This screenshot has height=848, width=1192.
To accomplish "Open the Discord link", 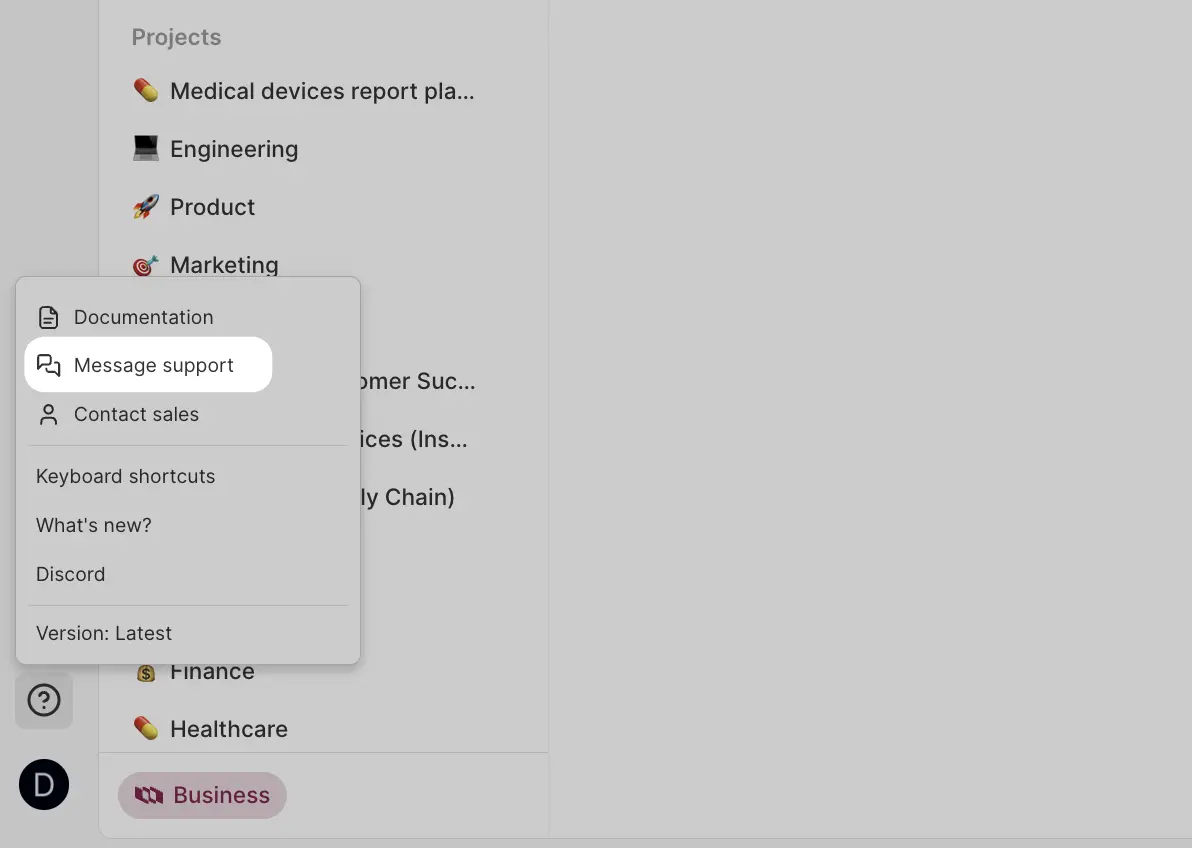I will tap(71, 574).
